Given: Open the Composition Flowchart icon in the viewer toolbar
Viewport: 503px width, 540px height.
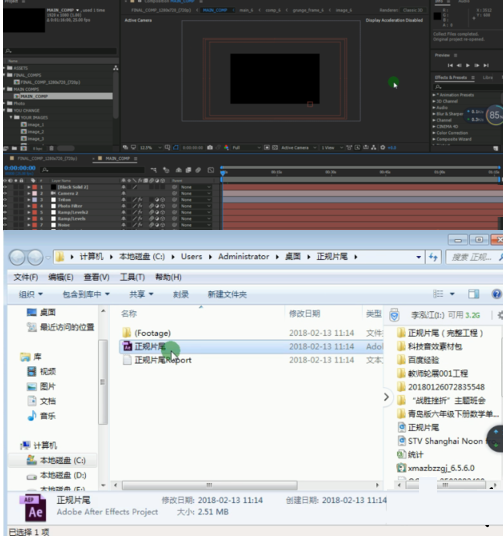Looking at the screenshot, I should [374, 147].
